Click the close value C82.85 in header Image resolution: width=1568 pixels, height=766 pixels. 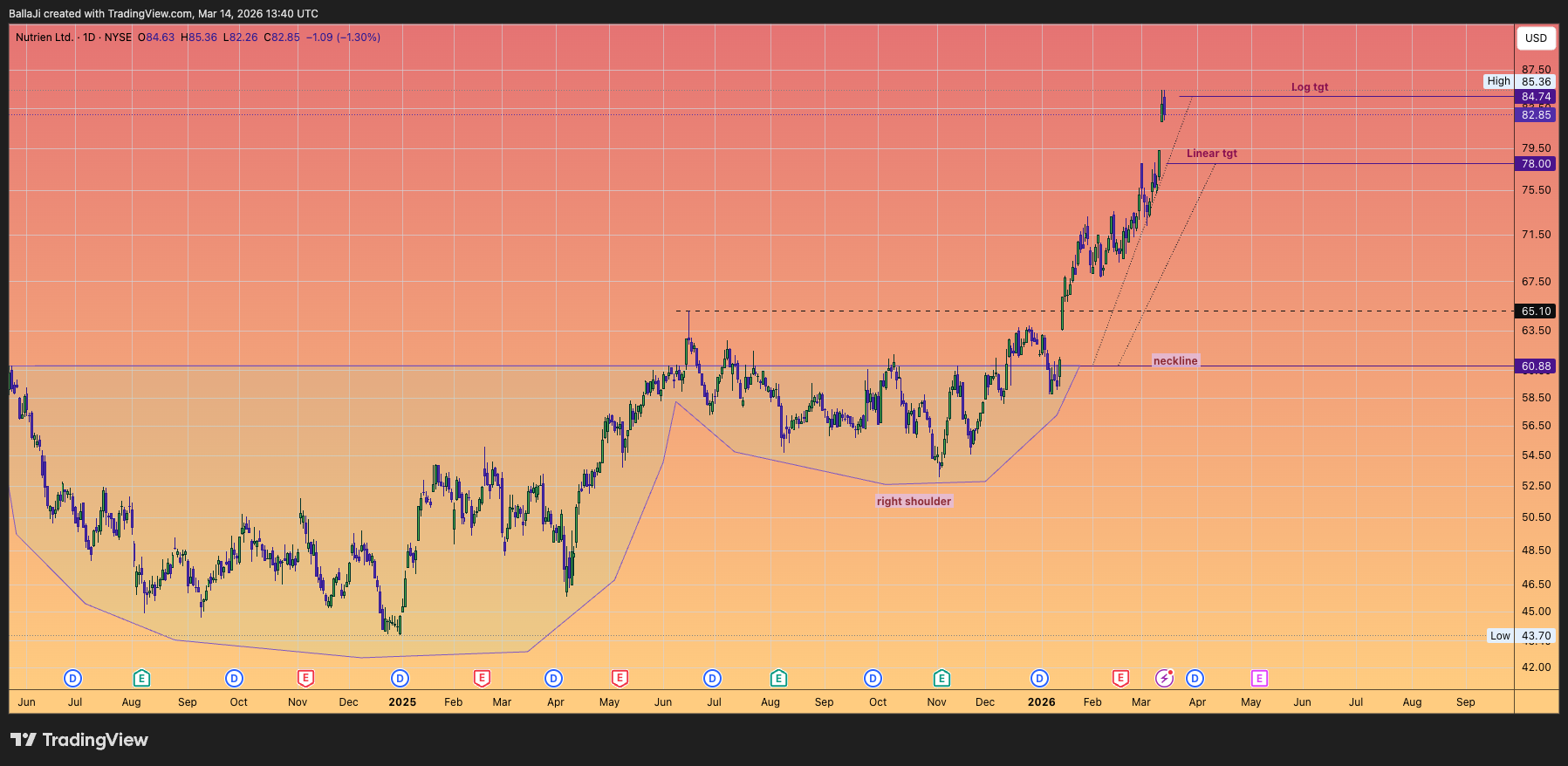[282, 38]
